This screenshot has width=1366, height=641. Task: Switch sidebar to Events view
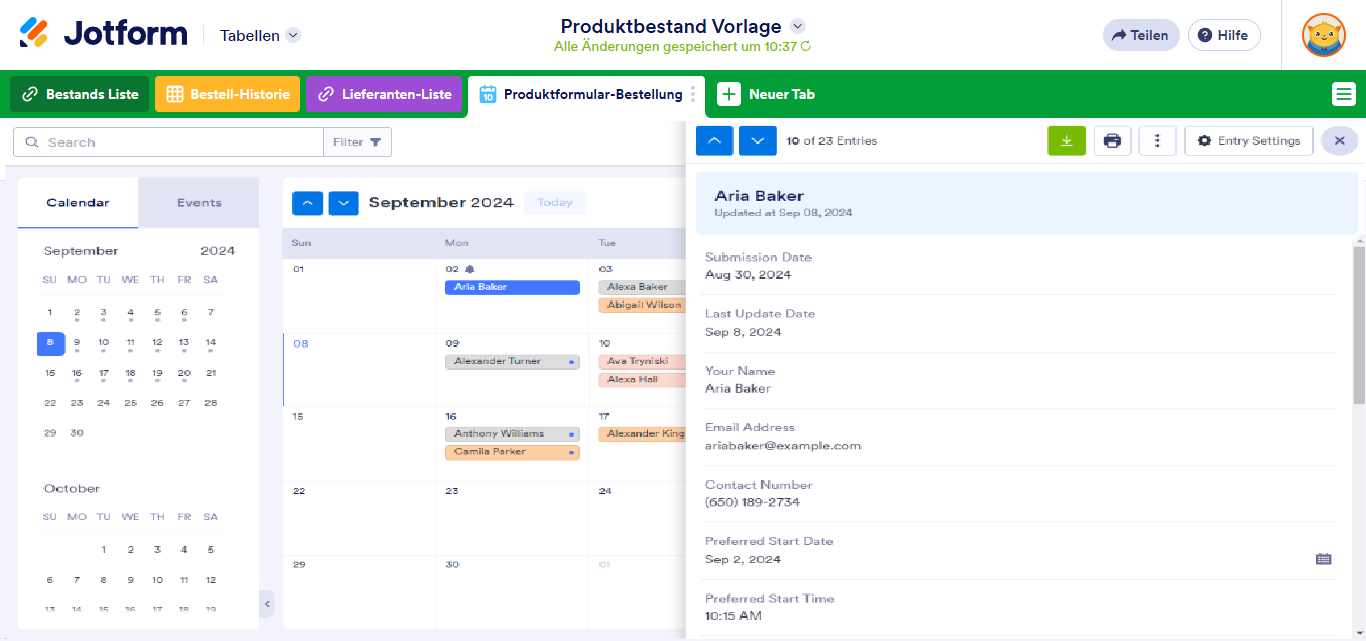pos(199,203)
